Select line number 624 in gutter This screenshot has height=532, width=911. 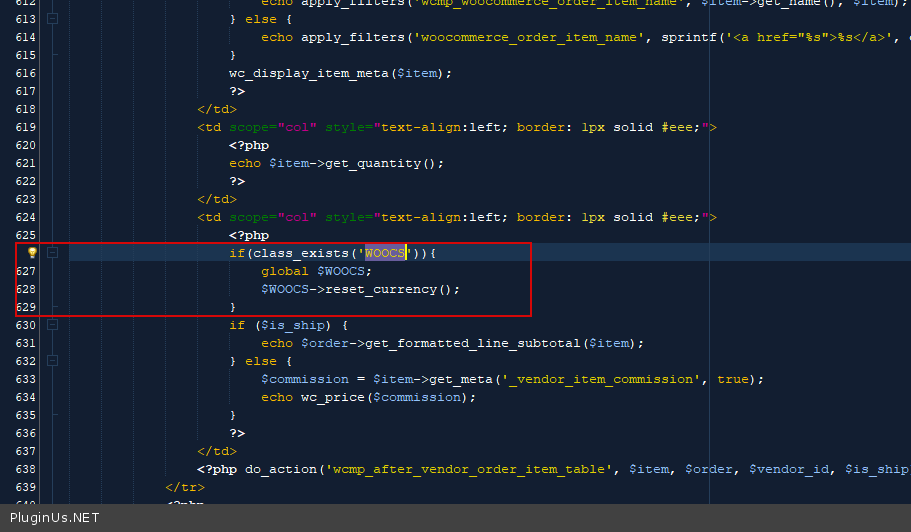(26, 217)
